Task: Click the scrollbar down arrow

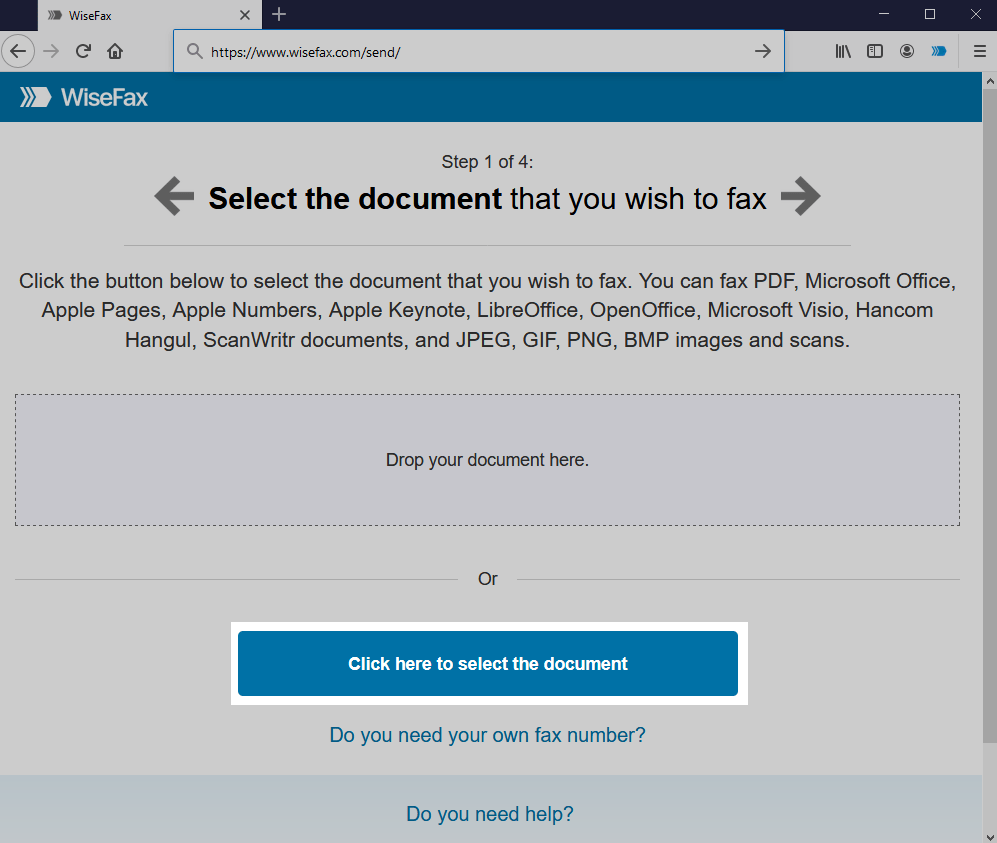Action: pyautogui.click(x=989, y=836)
